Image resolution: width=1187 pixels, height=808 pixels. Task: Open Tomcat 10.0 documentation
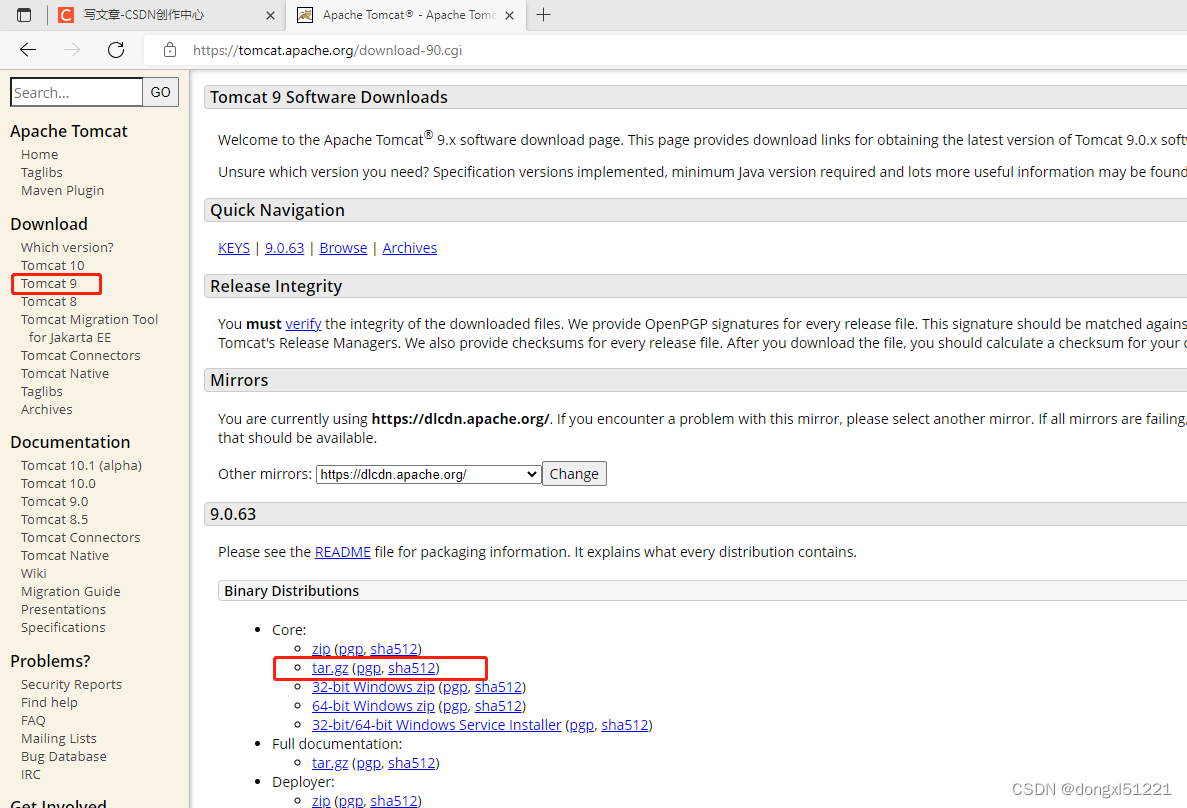tap(58, 483)
